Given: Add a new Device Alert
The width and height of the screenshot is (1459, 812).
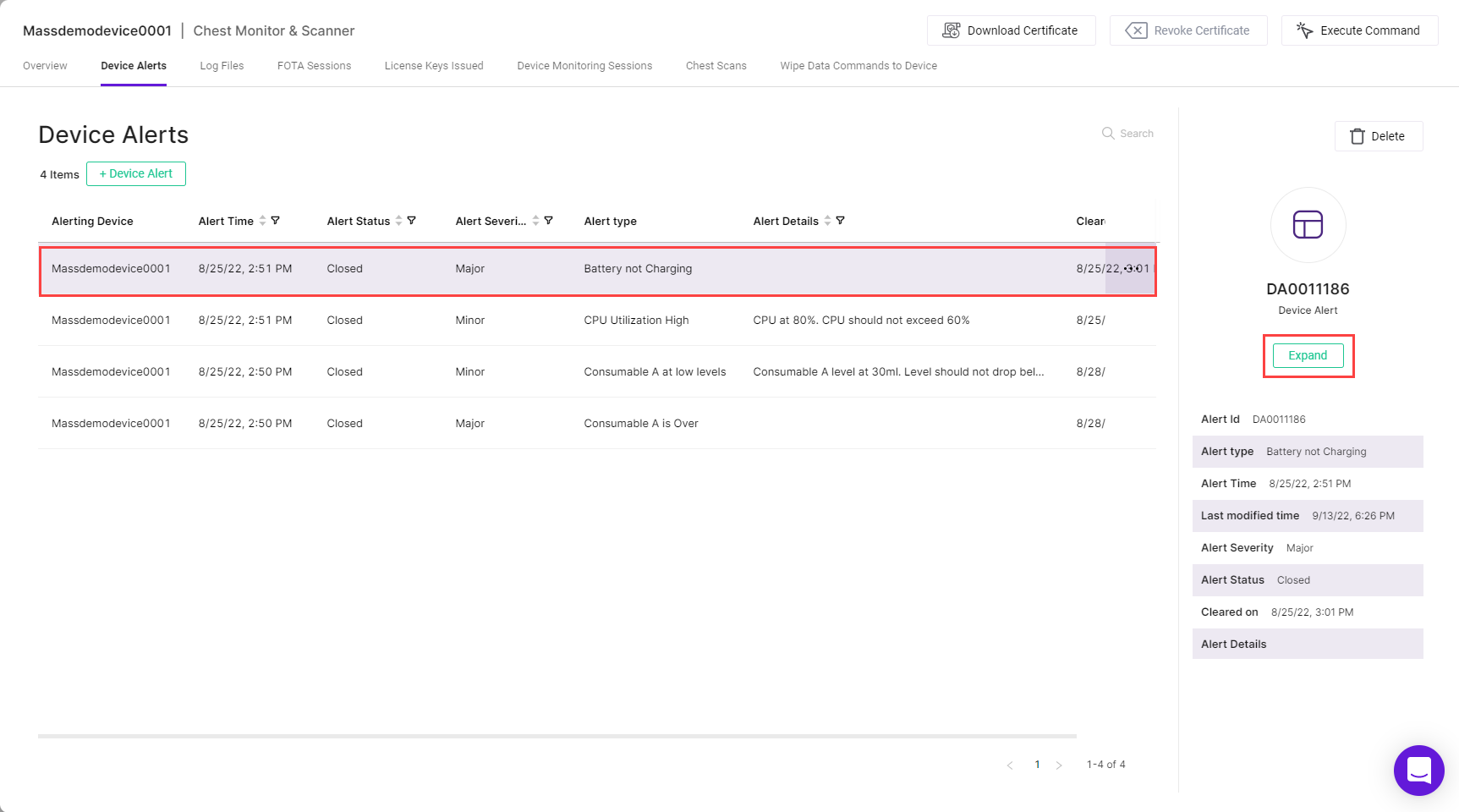Looking at the screenshot, I should click(x=136, y=174).
